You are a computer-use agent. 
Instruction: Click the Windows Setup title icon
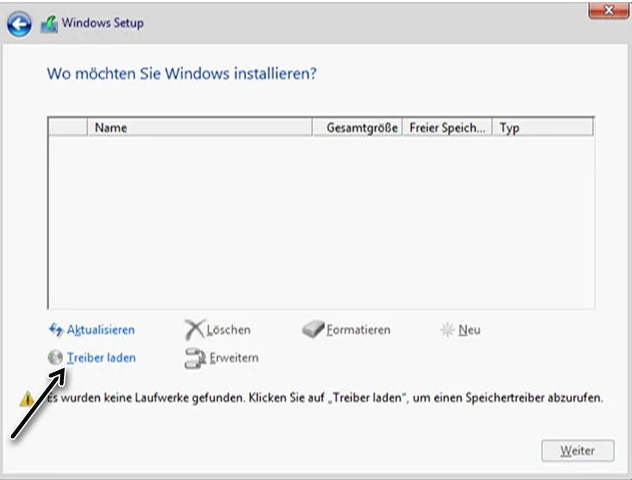pos(49,24)
